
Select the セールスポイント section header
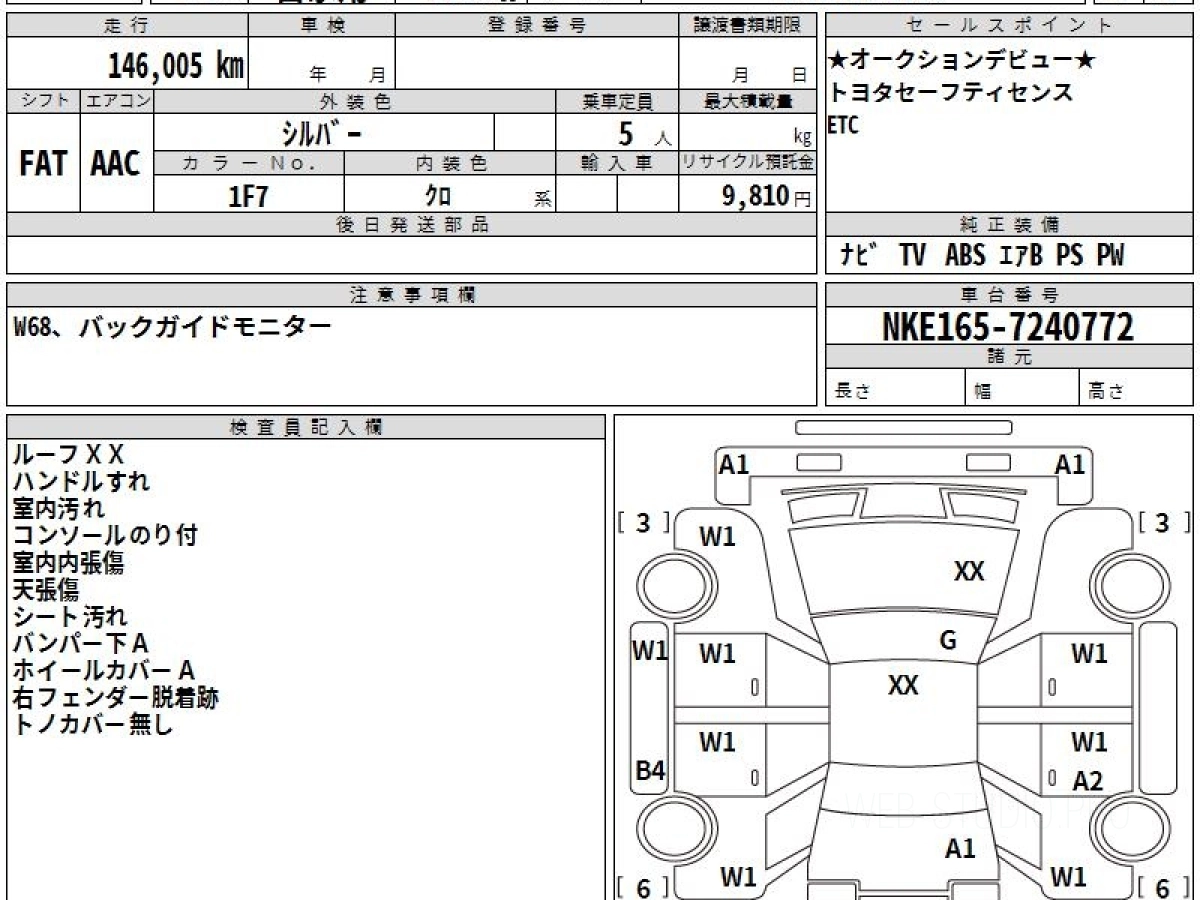coord(1009,26)
